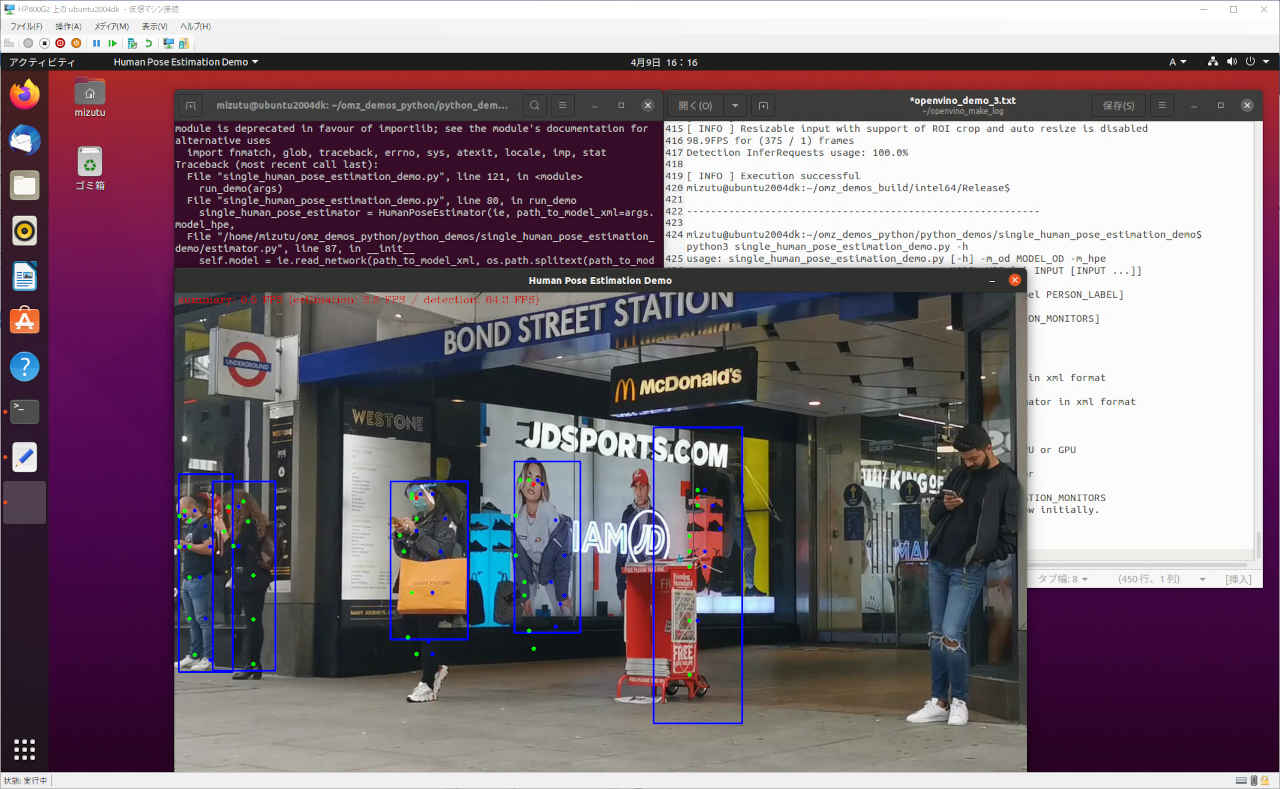Click the volume speaker icon
The image size is (1280, 789).
[1232, 62]
